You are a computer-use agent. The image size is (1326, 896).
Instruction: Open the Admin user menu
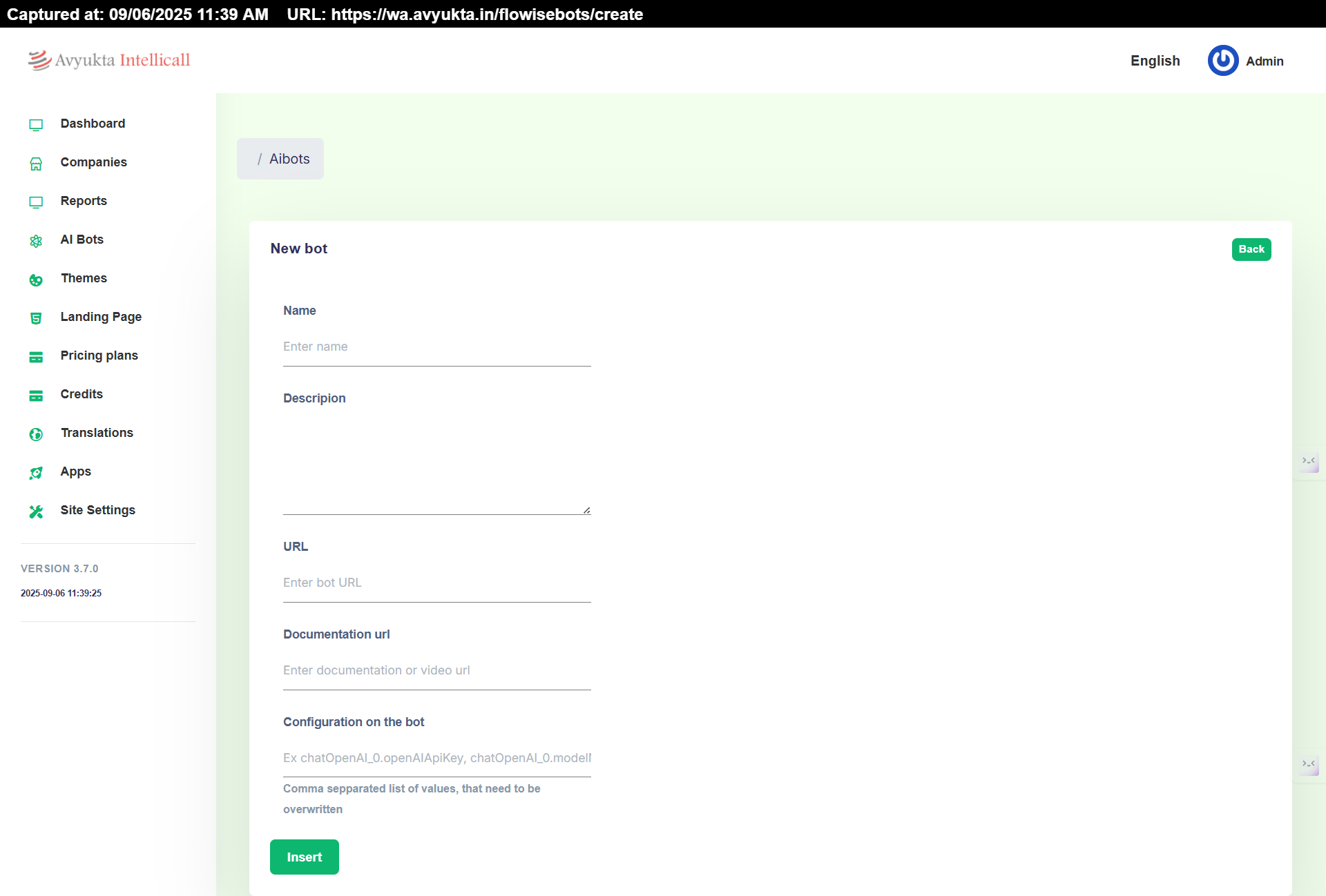click(1264, 61)
